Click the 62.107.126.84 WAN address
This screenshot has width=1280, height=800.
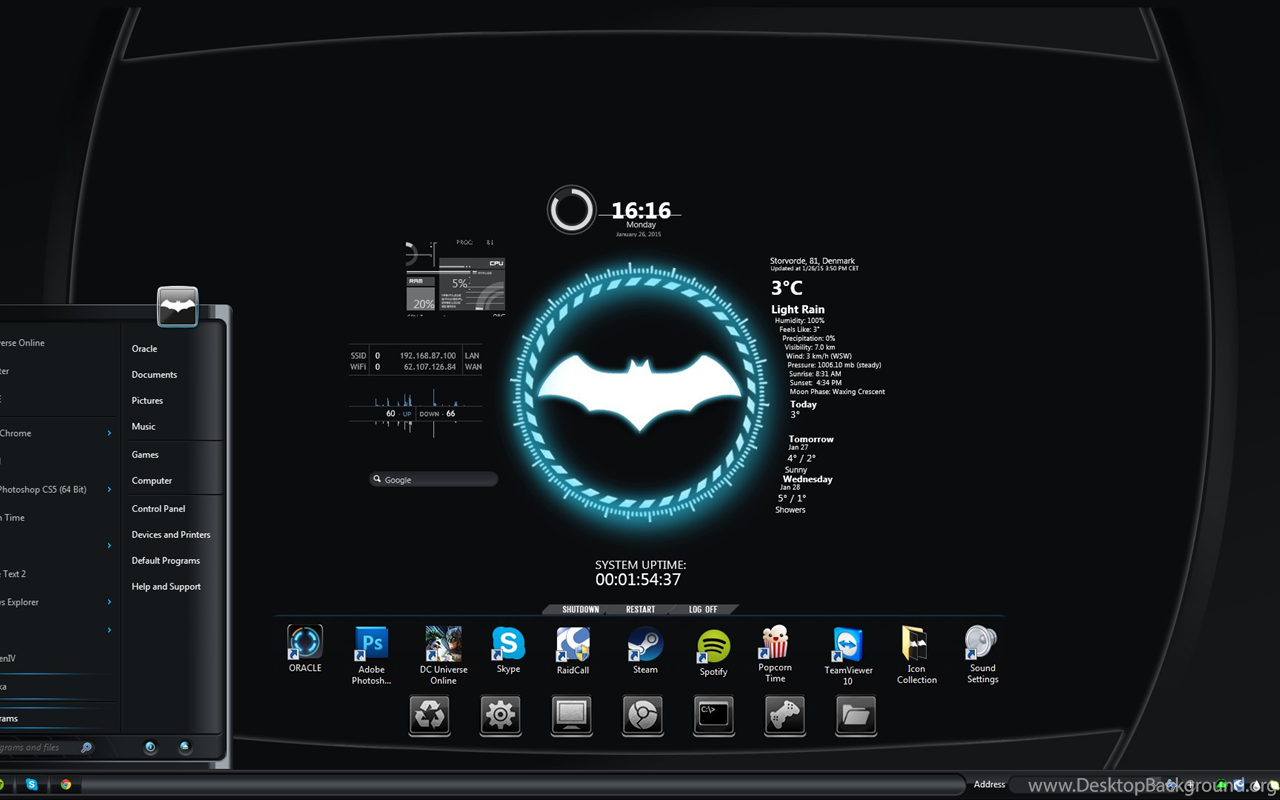point(430,367)
